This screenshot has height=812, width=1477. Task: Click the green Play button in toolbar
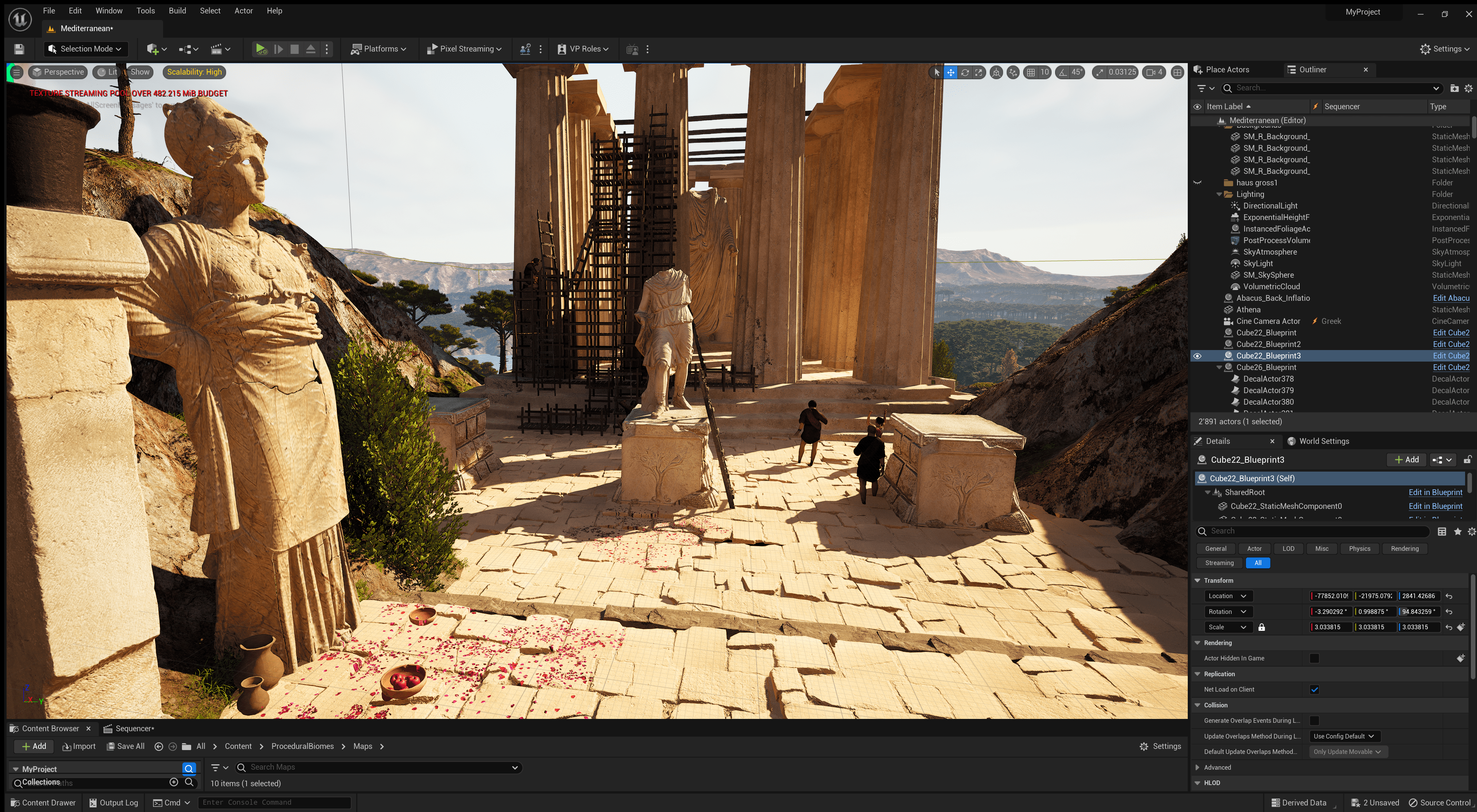coord(260,49)
